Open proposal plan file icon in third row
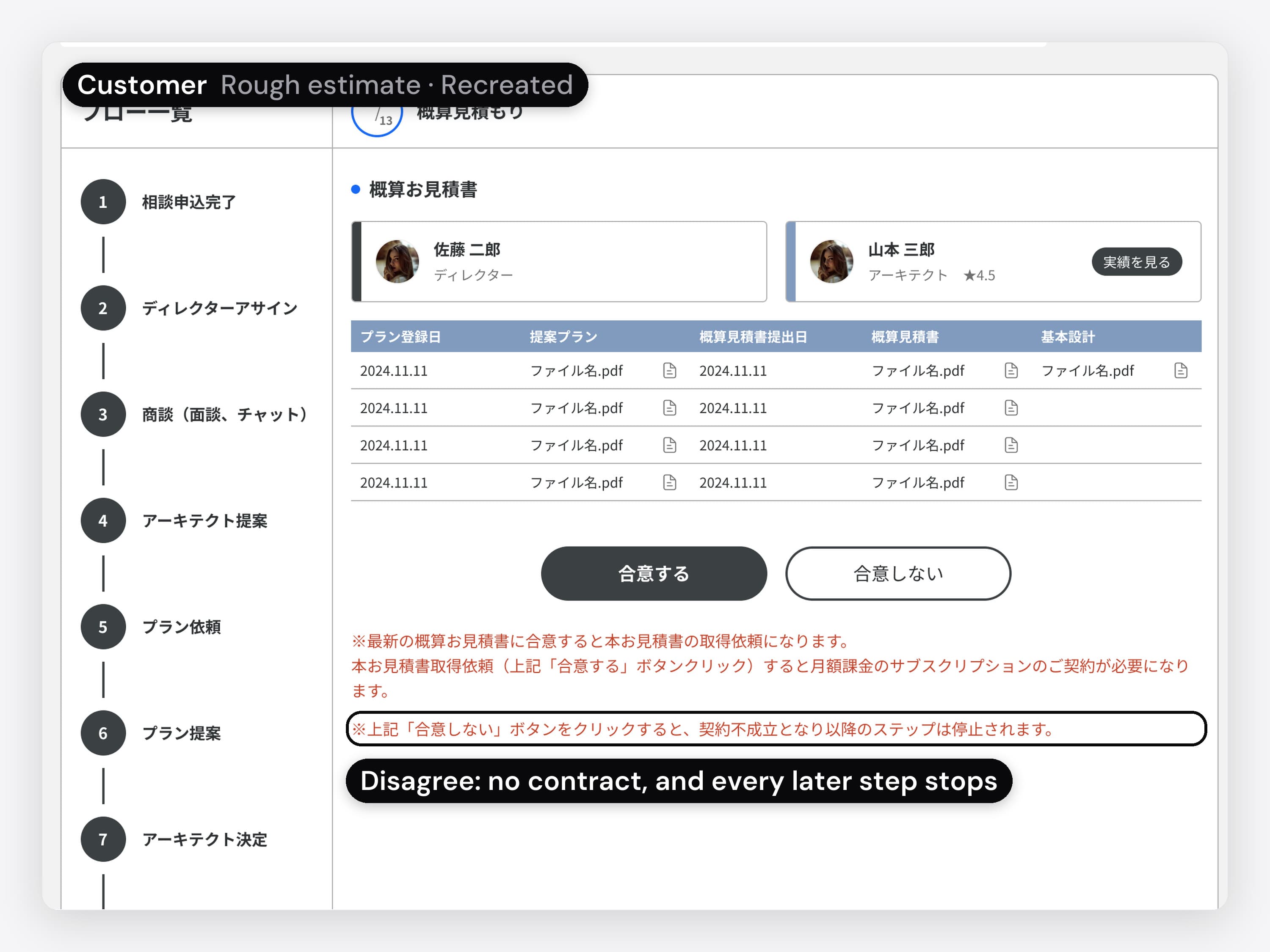The image size is (1270, 952). (669, 445)
